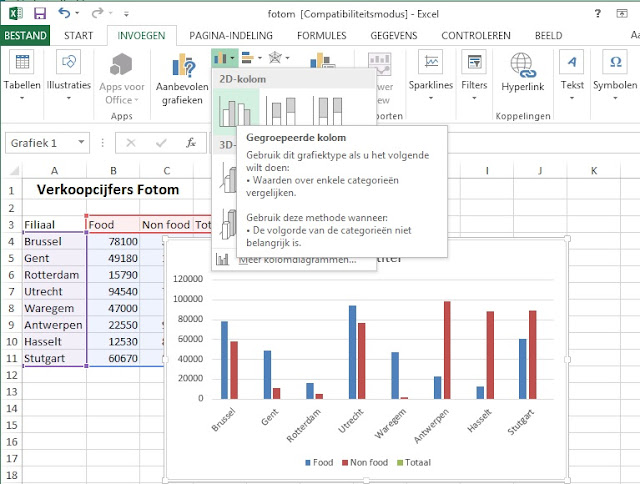Open the Undo history dropdown arrow
Image resolution: width=640 pixels, height=484 pixels.
coord(77,13)
